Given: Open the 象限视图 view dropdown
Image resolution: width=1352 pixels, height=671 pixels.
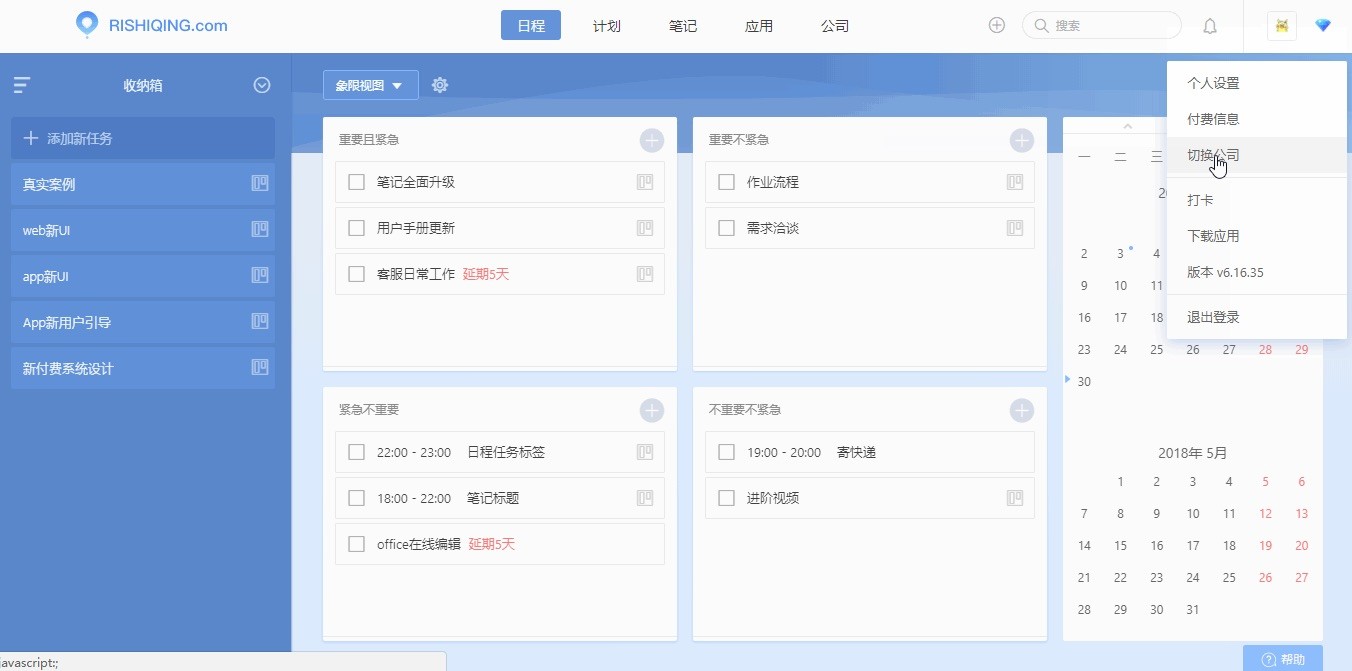Looking at the screenshot, I should click(x=370, y=86).
